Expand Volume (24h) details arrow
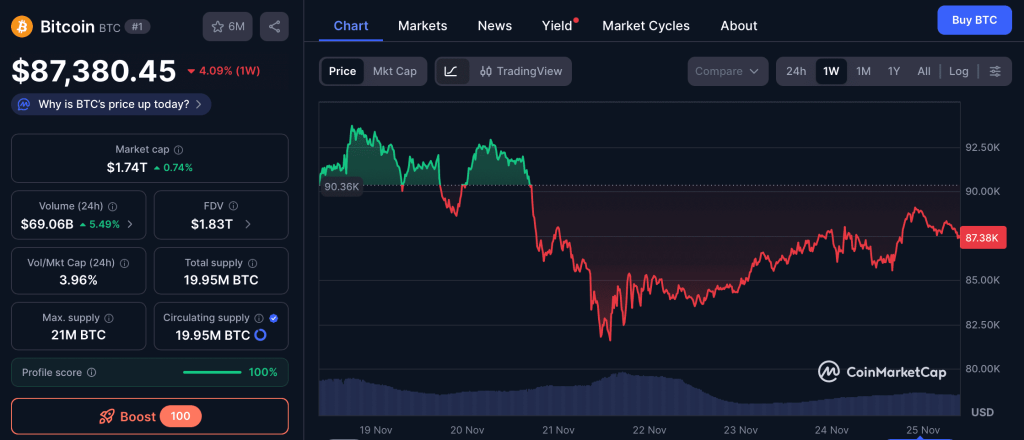 click(x=130, y=224)
